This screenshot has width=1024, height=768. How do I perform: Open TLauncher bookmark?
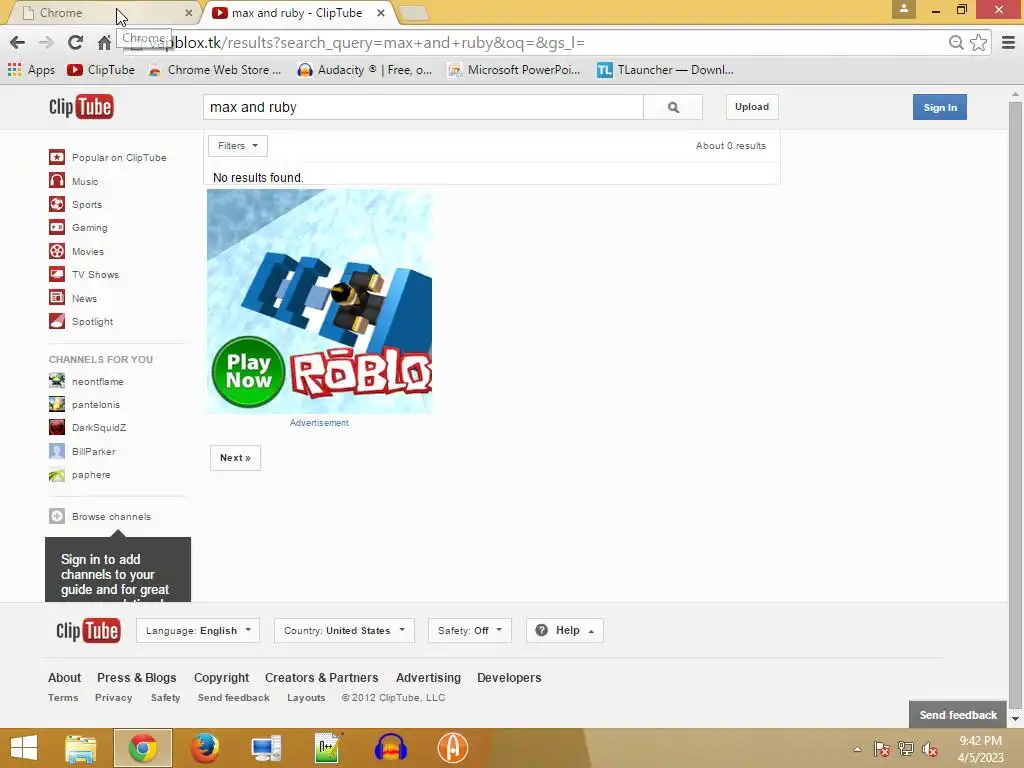click(x=665, y=70)
